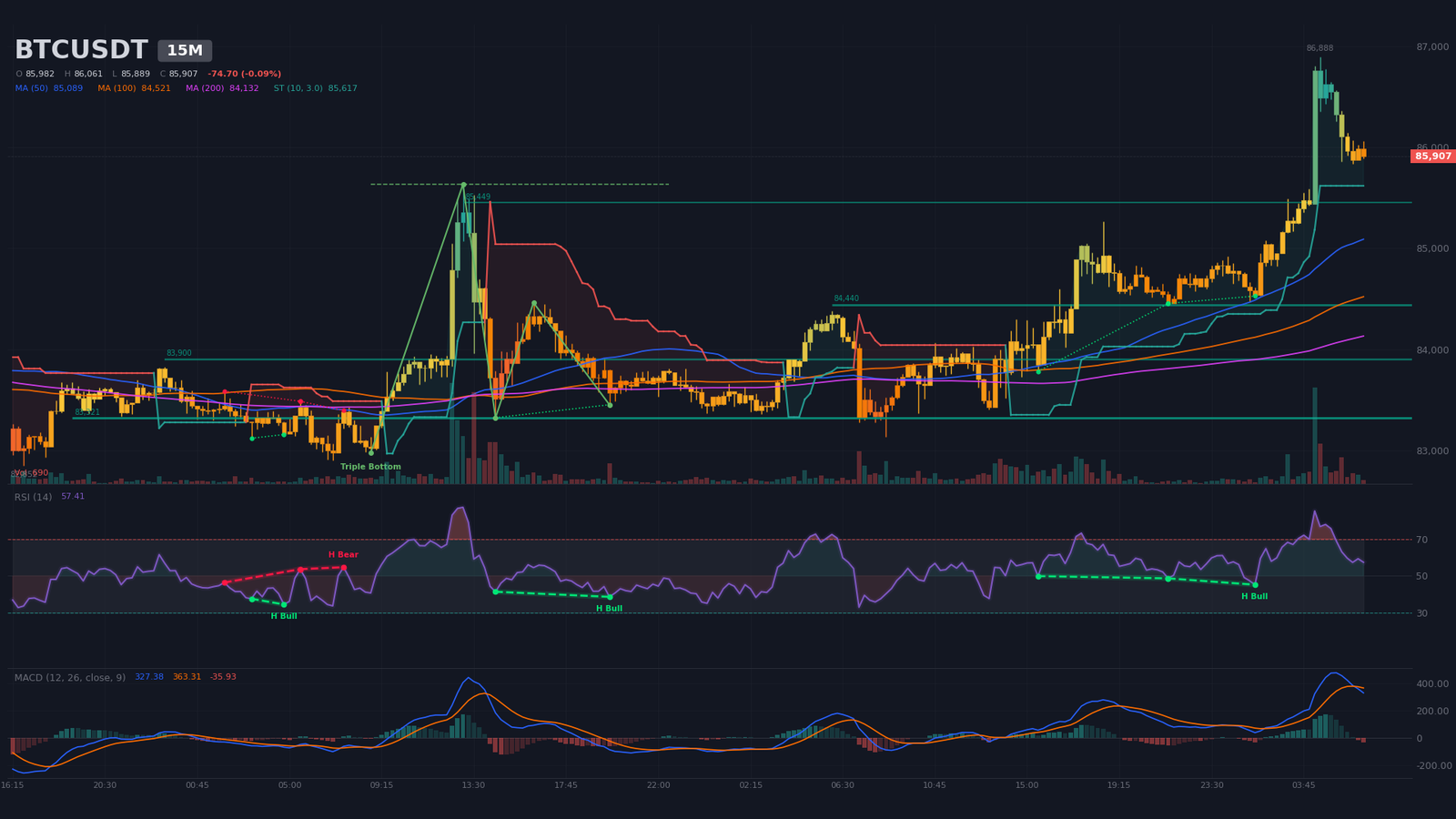Click the MACD 200.00 axis label
This screenshot has height=819, width=1456.
tap(1432, 712)
